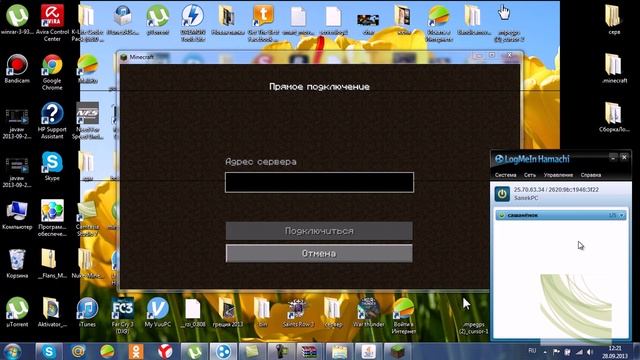640x360 pixels.
Task: Open the .minecraft folder on desktop
Action: click(613, 69)
